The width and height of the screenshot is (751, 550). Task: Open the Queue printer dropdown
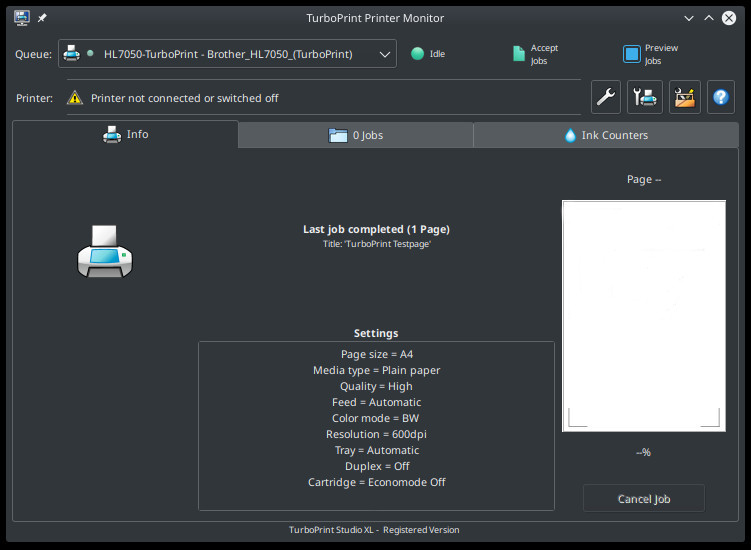[x=227, y=54]
